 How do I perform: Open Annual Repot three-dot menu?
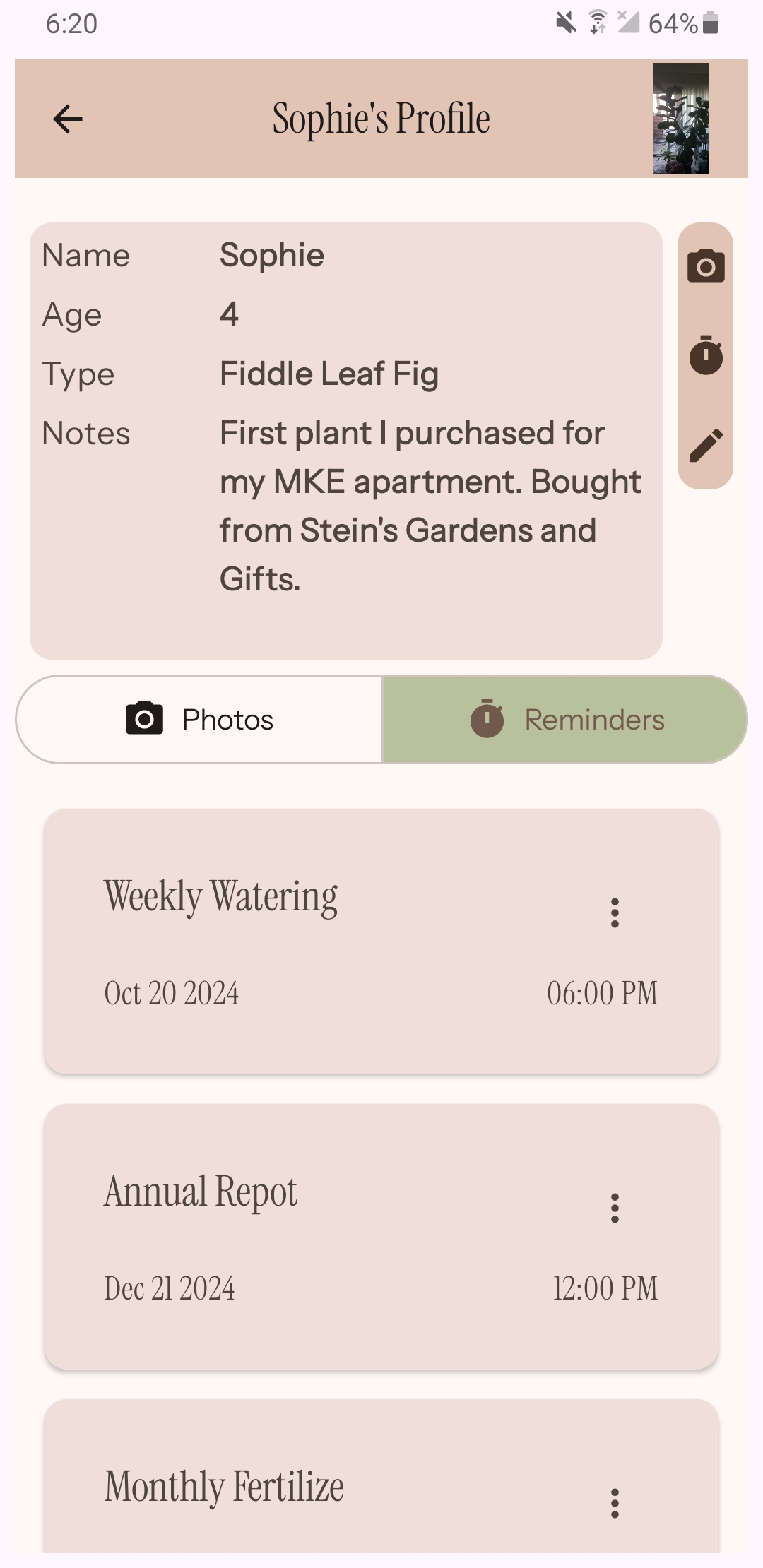tap(615, 1208)
